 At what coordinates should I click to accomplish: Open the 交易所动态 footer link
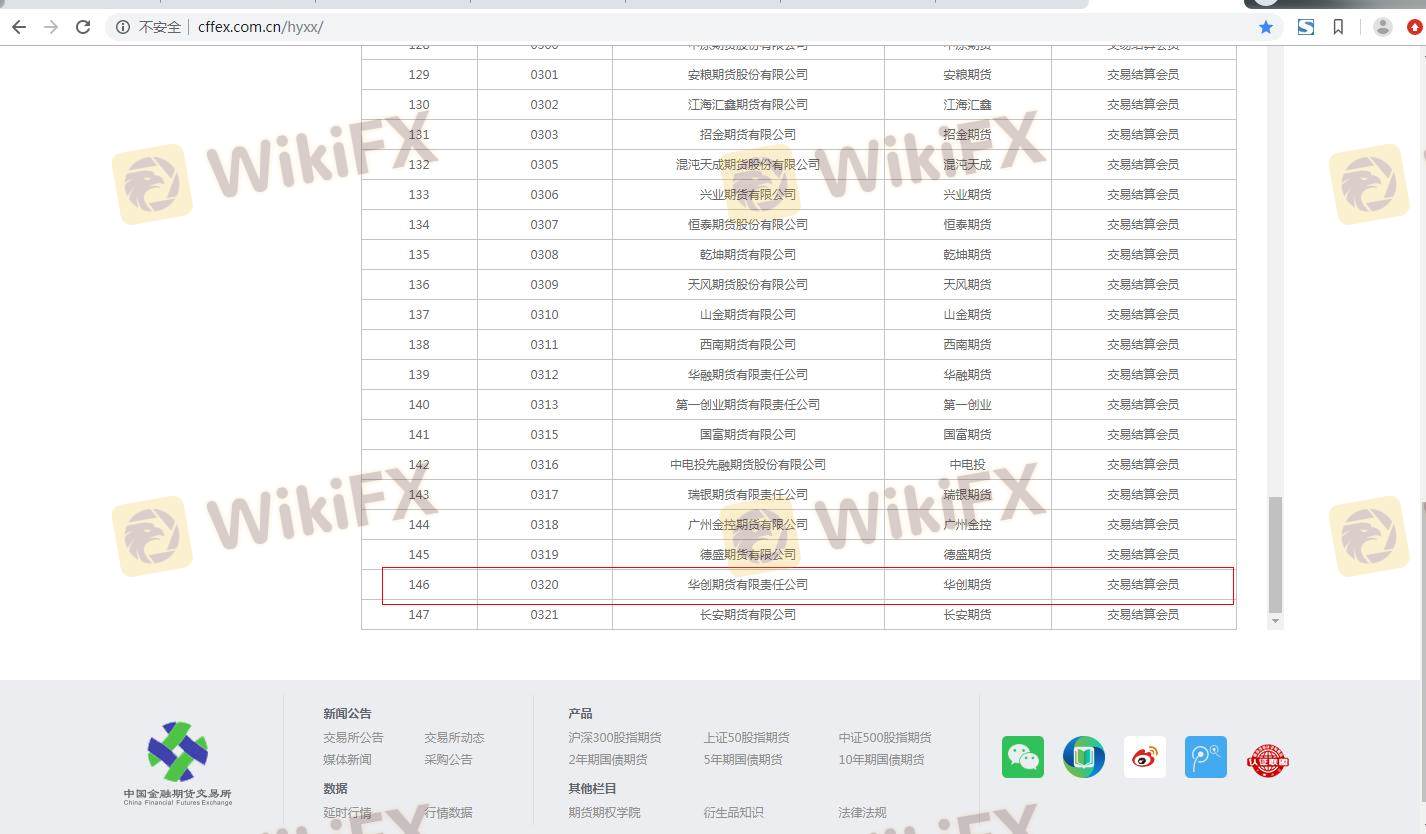pyautogui.click(x=454, y=737)
